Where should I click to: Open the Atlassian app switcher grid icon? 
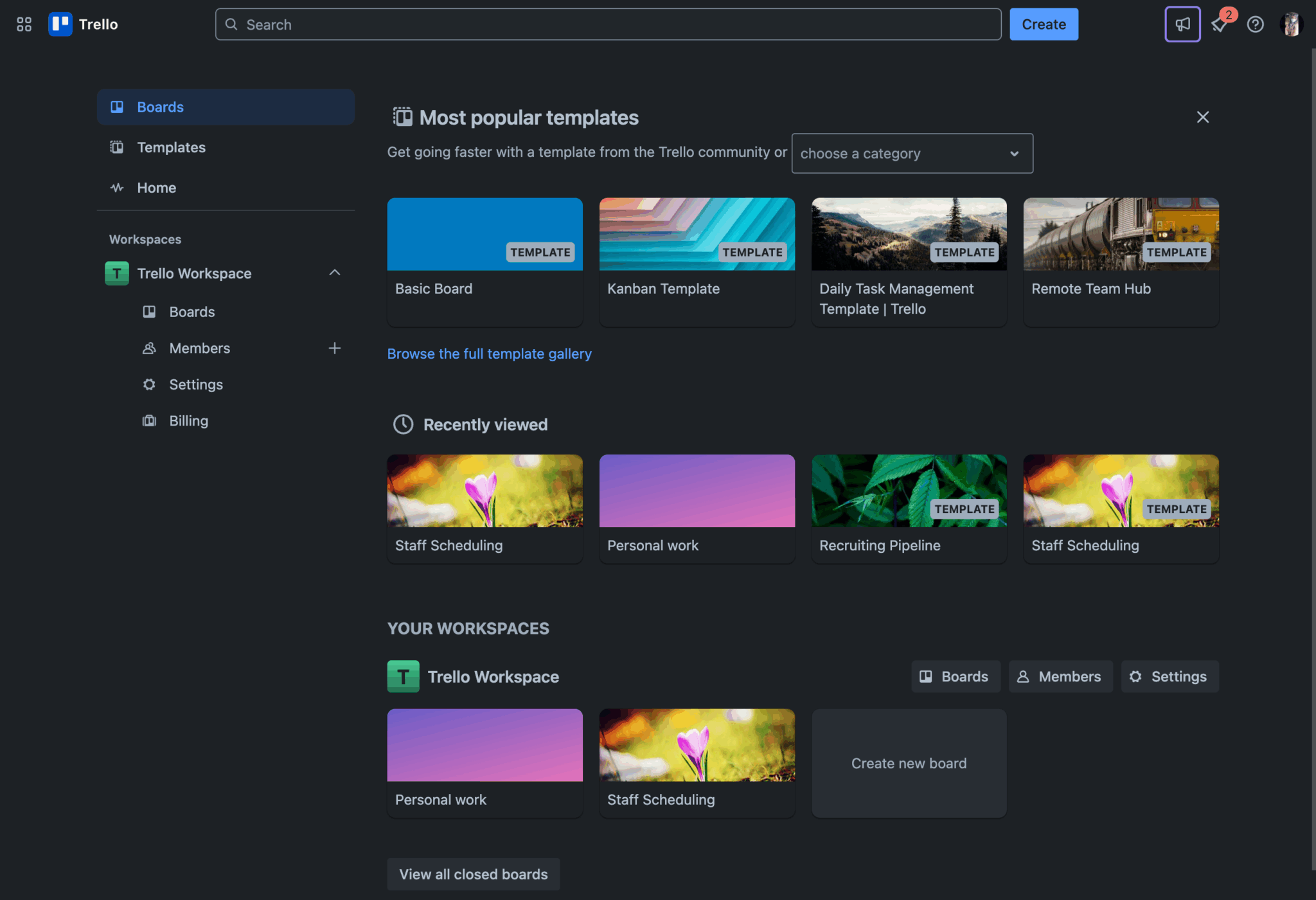pos(24,24)
